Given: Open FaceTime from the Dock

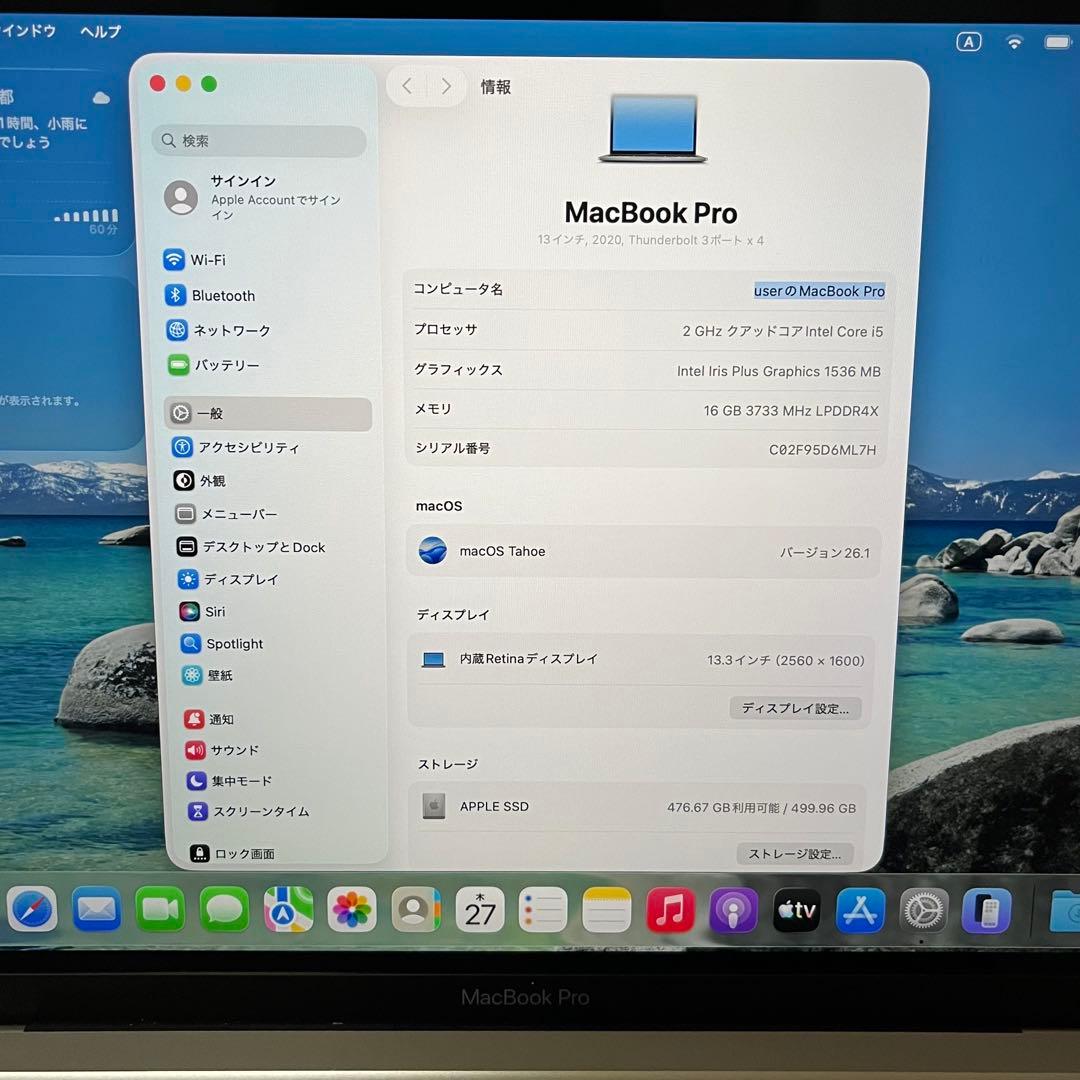Looking at the screenshot, I should tap(160, 910).
